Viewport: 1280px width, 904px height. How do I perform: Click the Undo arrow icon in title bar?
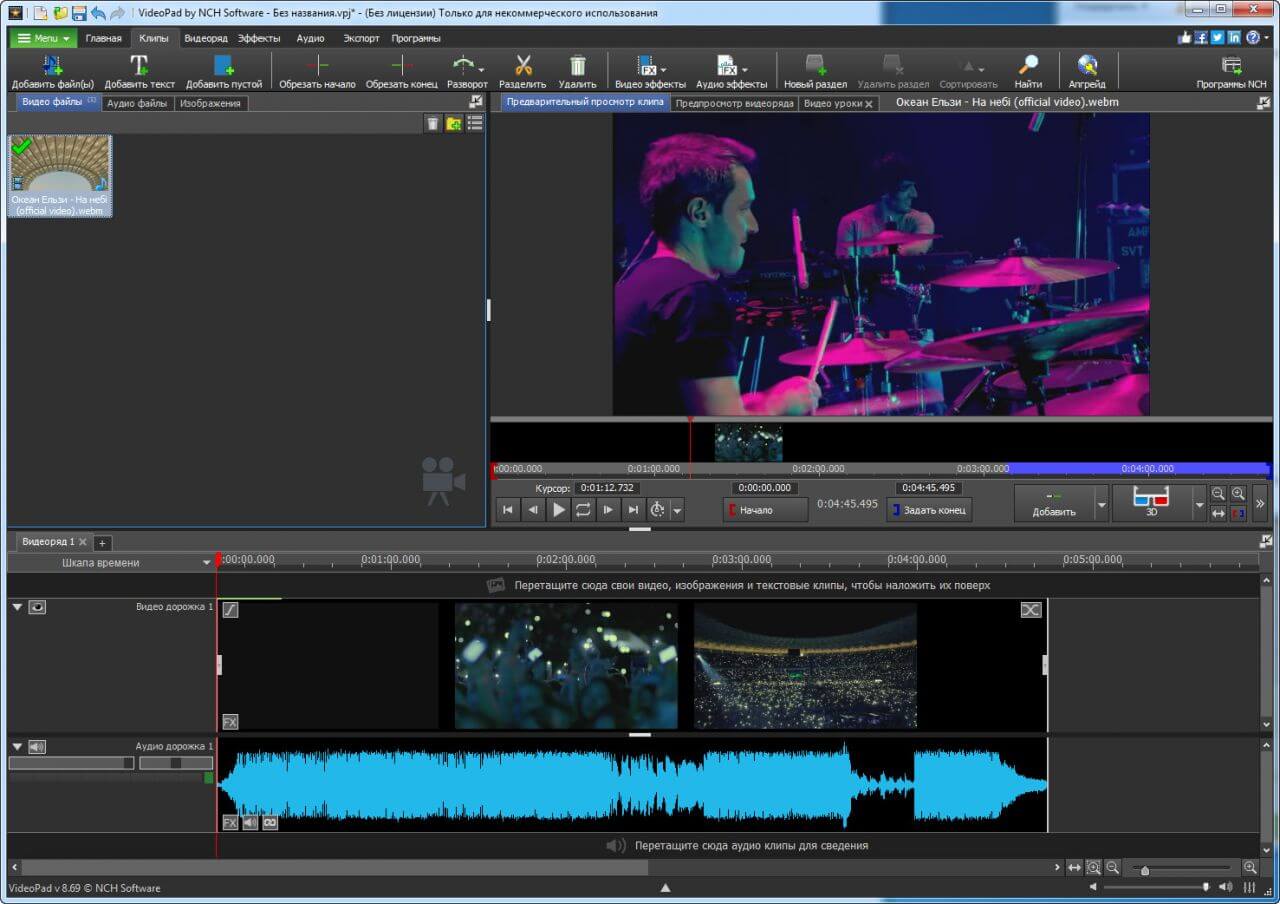click(x=98, y=13)
